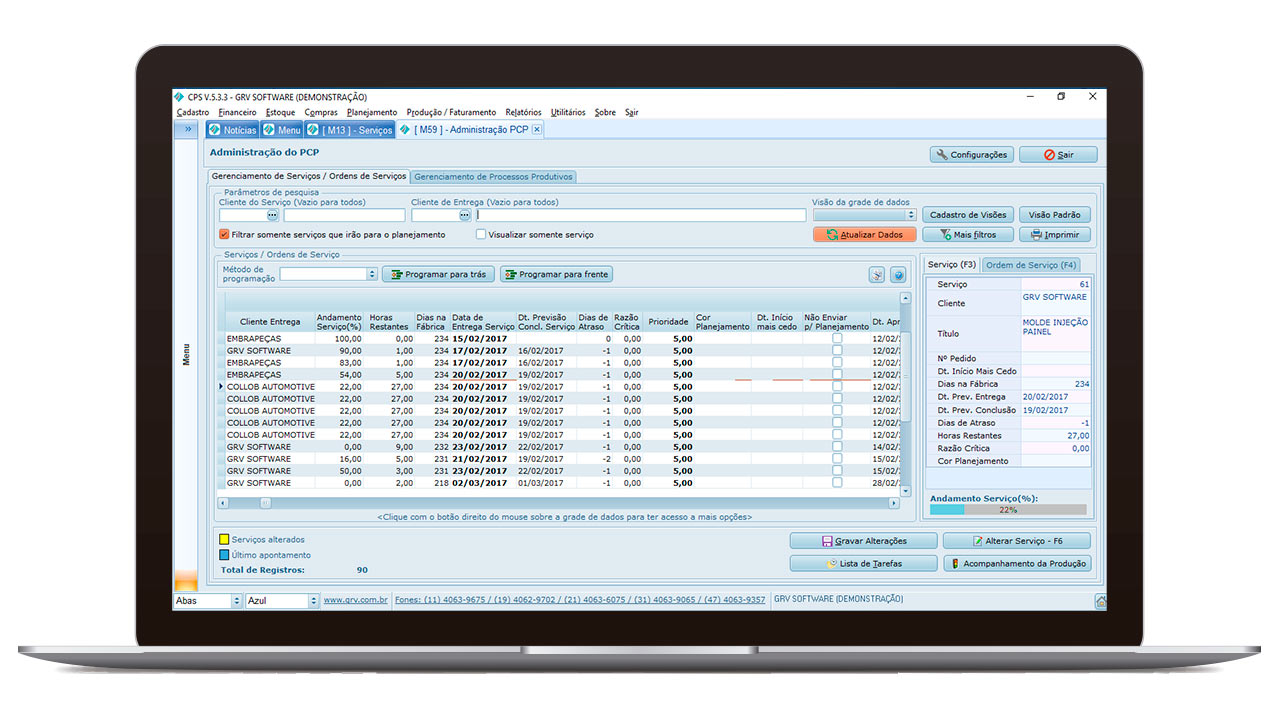1280x720 pixels.
Task: Click the home icon in the status bar
Action: 1100,601
